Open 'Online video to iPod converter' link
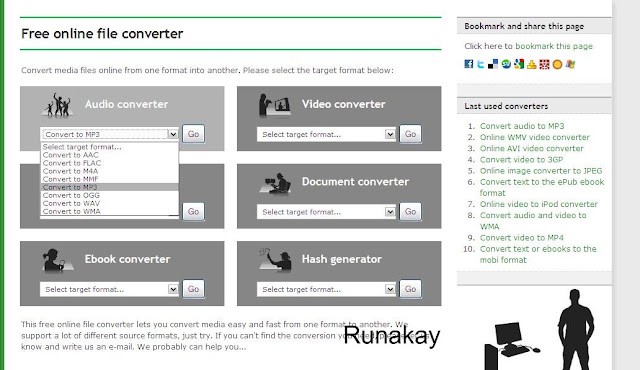Image resolution: width=640 pixels, height=370 pixels. click(539, 204)
